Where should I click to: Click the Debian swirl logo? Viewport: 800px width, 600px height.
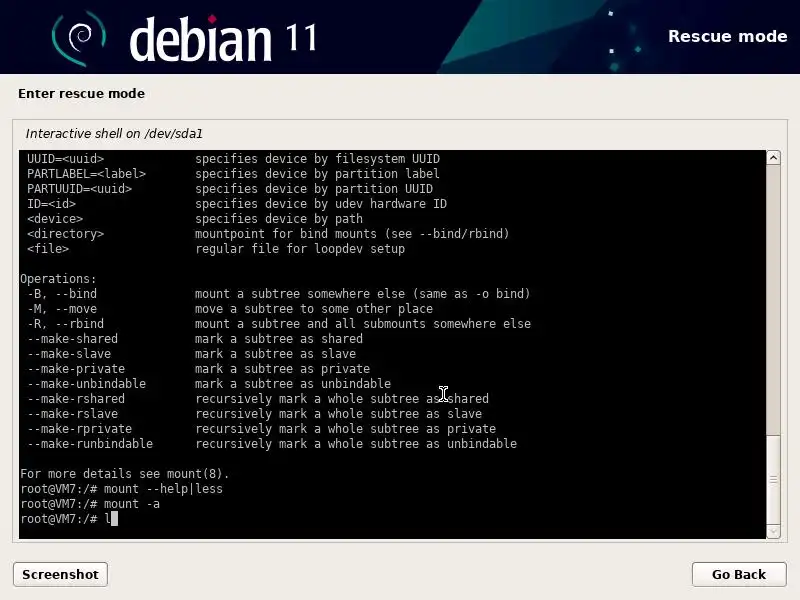click(x=79, y=38)
